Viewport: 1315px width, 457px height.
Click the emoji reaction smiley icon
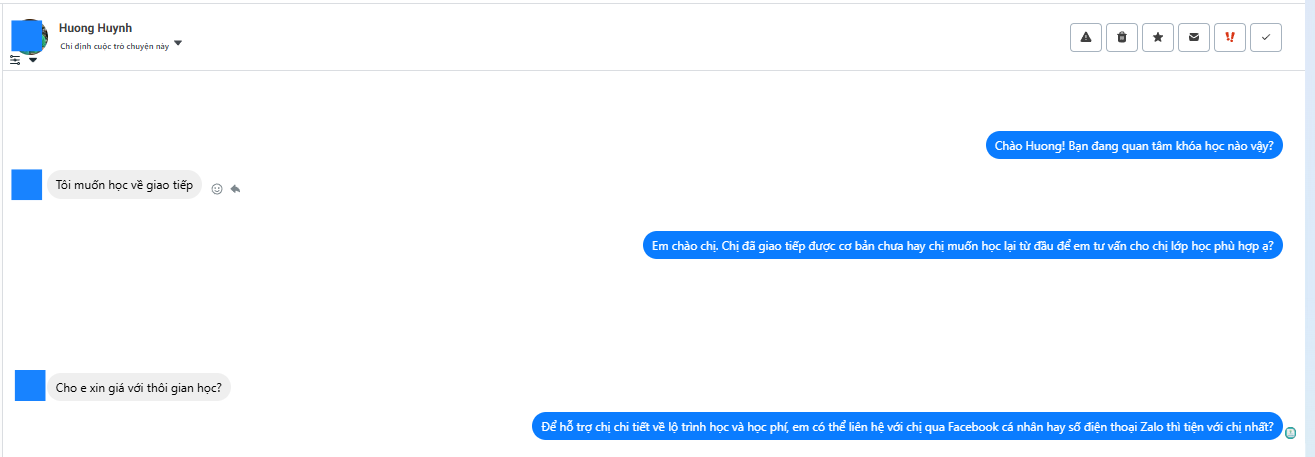(217, 188)
